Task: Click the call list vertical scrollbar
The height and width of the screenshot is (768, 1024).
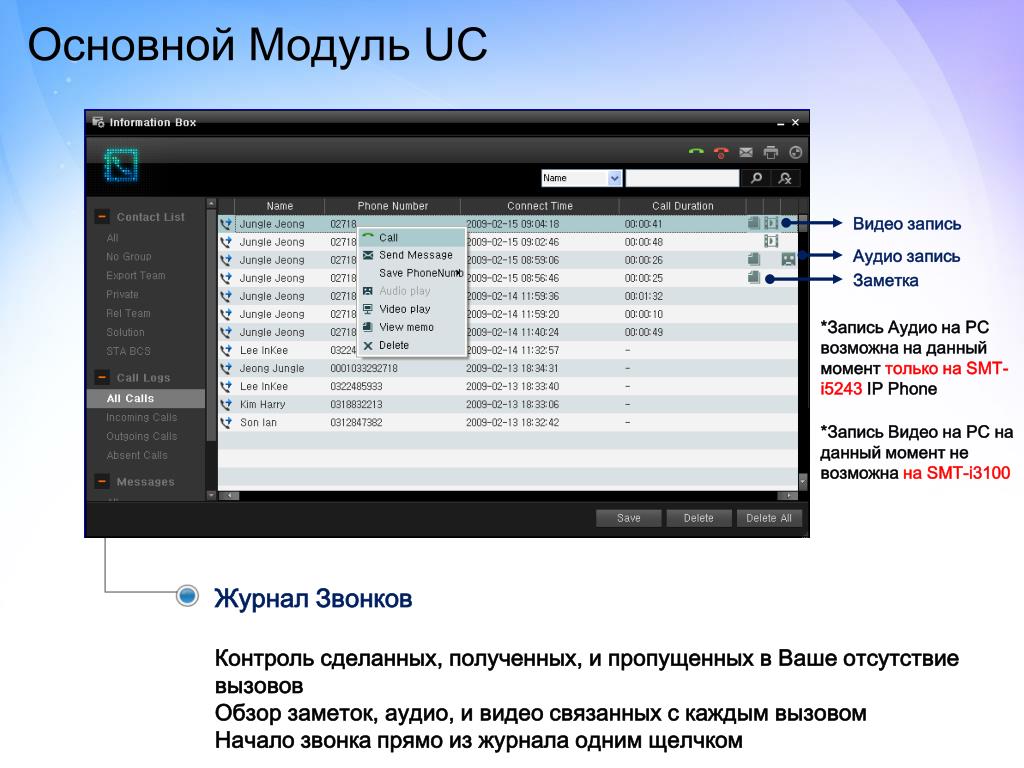Action: point(803,353)
